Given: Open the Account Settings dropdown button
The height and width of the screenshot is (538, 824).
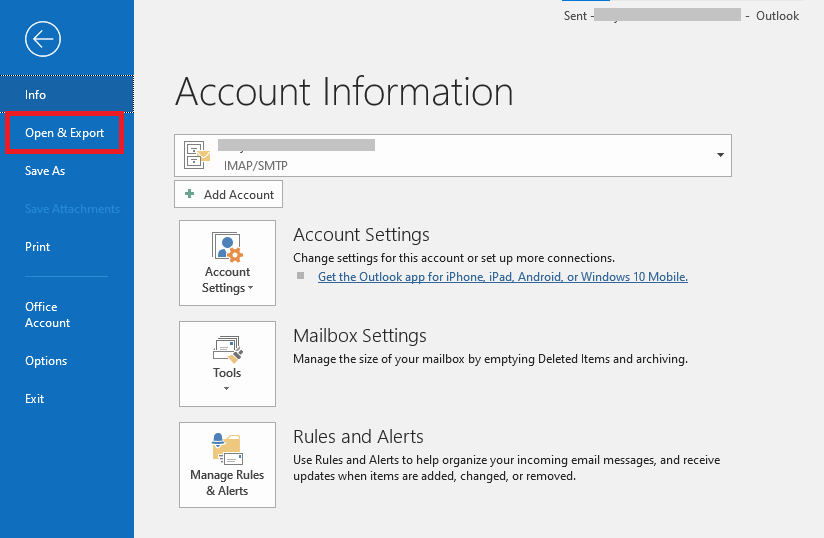Looking at the screenshot, I should click(227, 263).
